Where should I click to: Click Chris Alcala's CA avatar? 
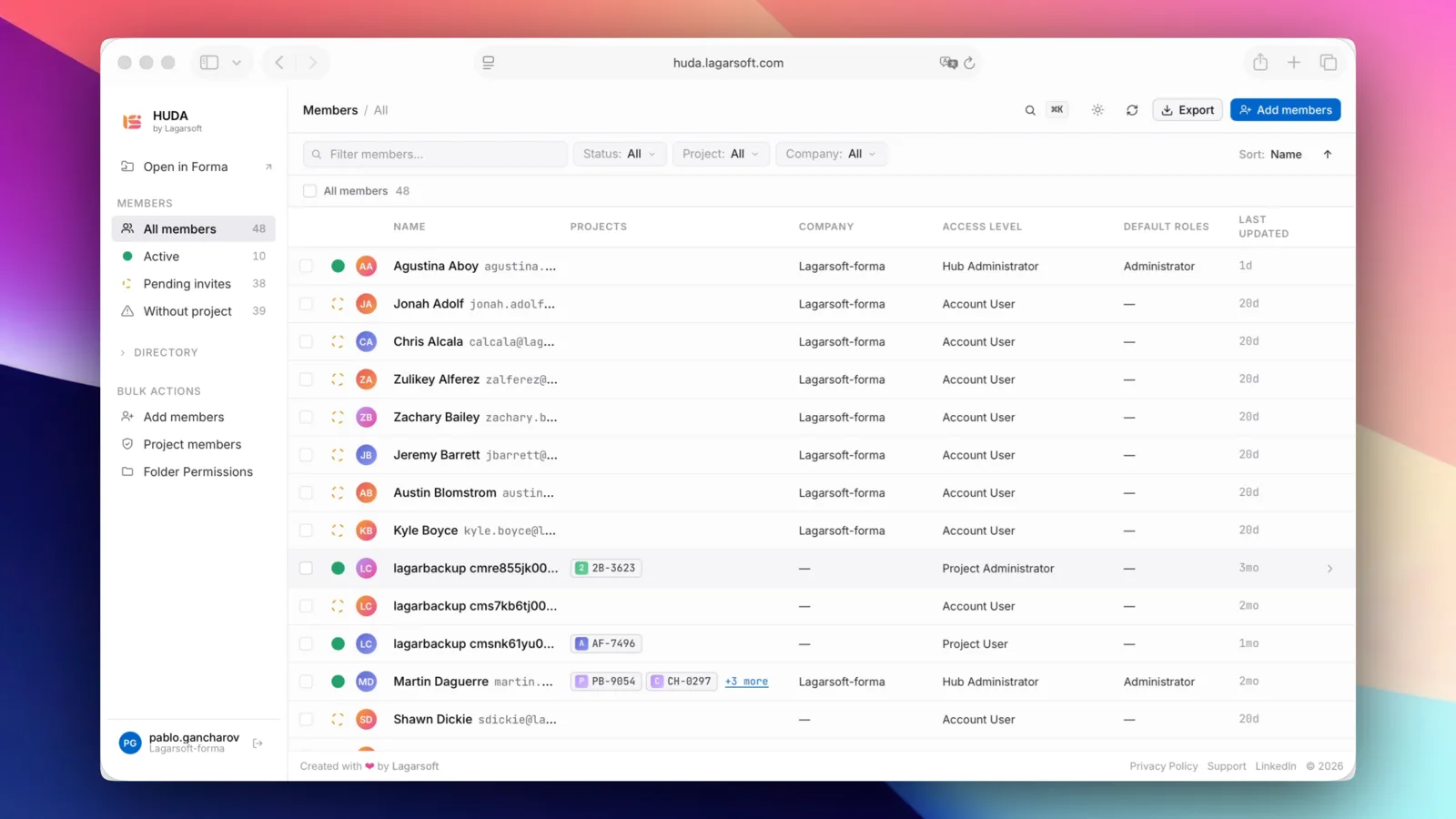pos(366,342)
